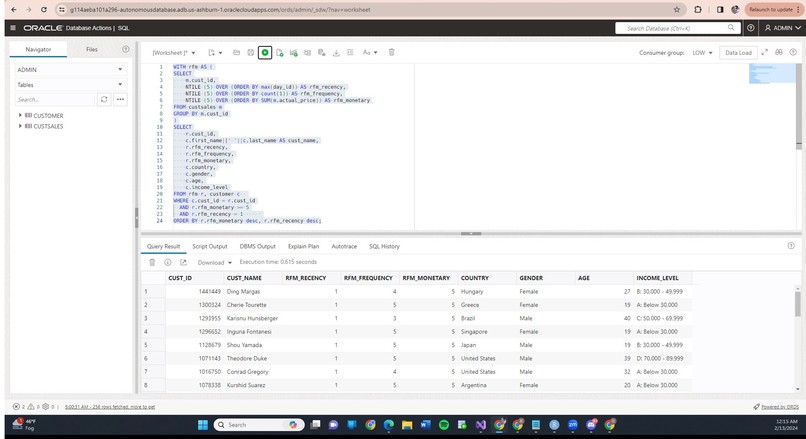Select the Ding Margas customer name cell
Image resolution: width=806 pixels, height=439 pixels.
pyautogui.click(x=253, y=291)
